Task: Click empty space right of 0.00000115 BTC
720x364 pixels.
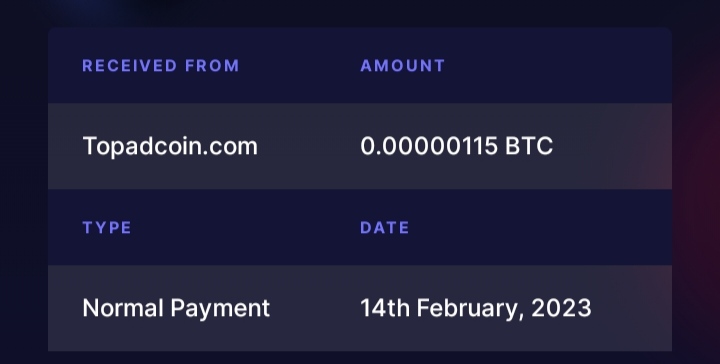Action: (611, 146)
